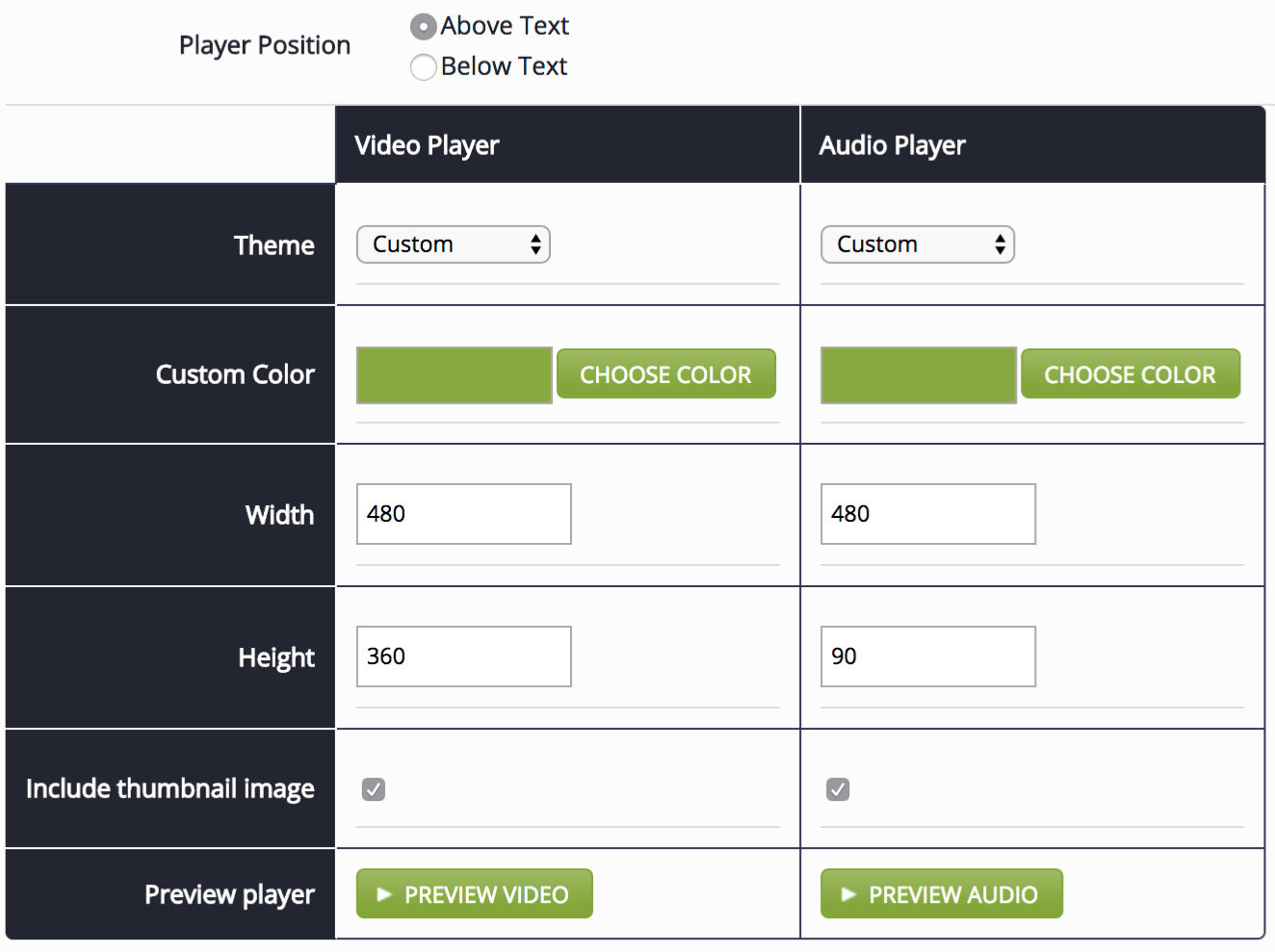Viewport: 1275px width, 952px height.
Task: Click the Preview player row label
Action: [229, 895]
